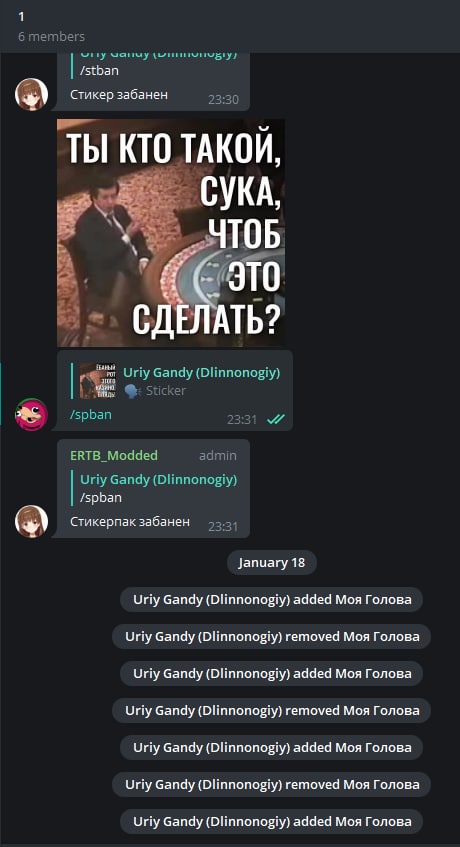The image size is (460, 847).
Task: Click the January 18 date badge
Action: [272, 562]
